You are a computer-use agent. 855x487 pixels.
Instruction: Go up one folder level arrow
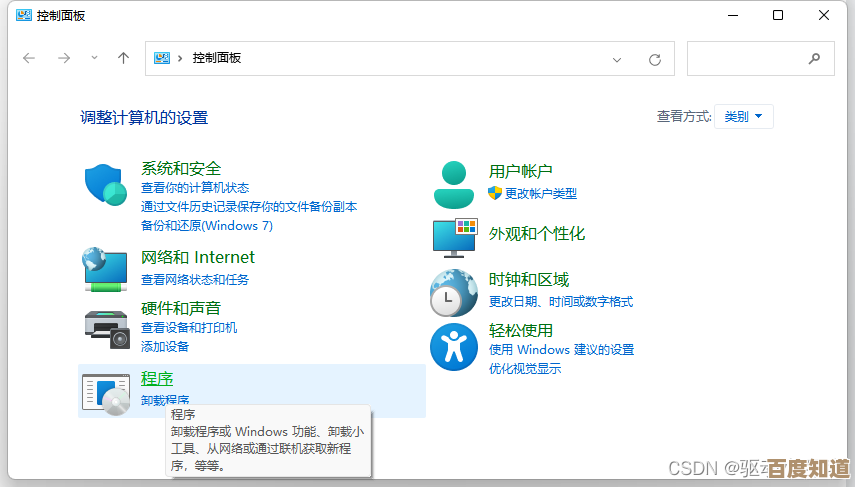123,58
